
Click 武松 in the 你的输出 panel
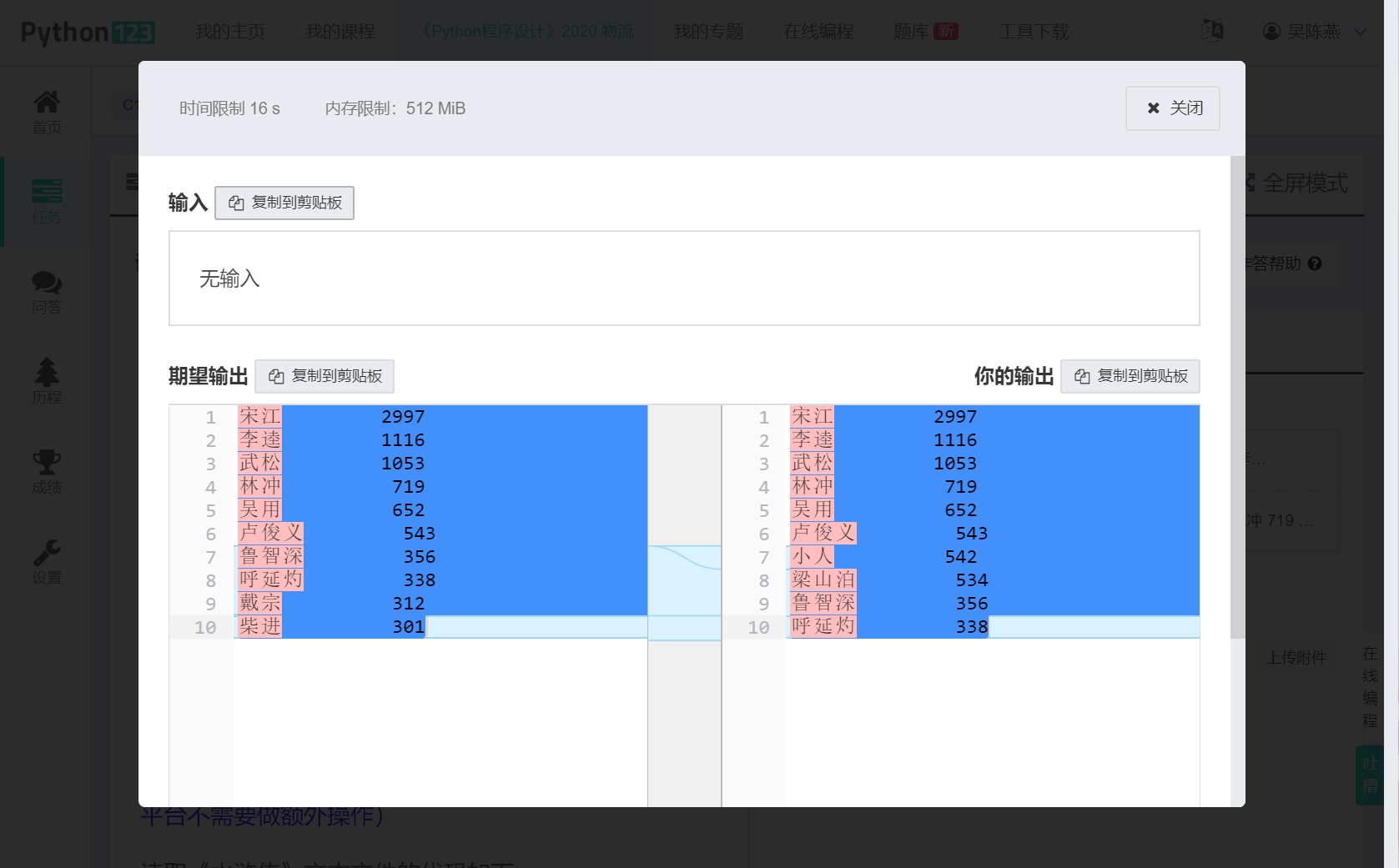click(812, 463)
